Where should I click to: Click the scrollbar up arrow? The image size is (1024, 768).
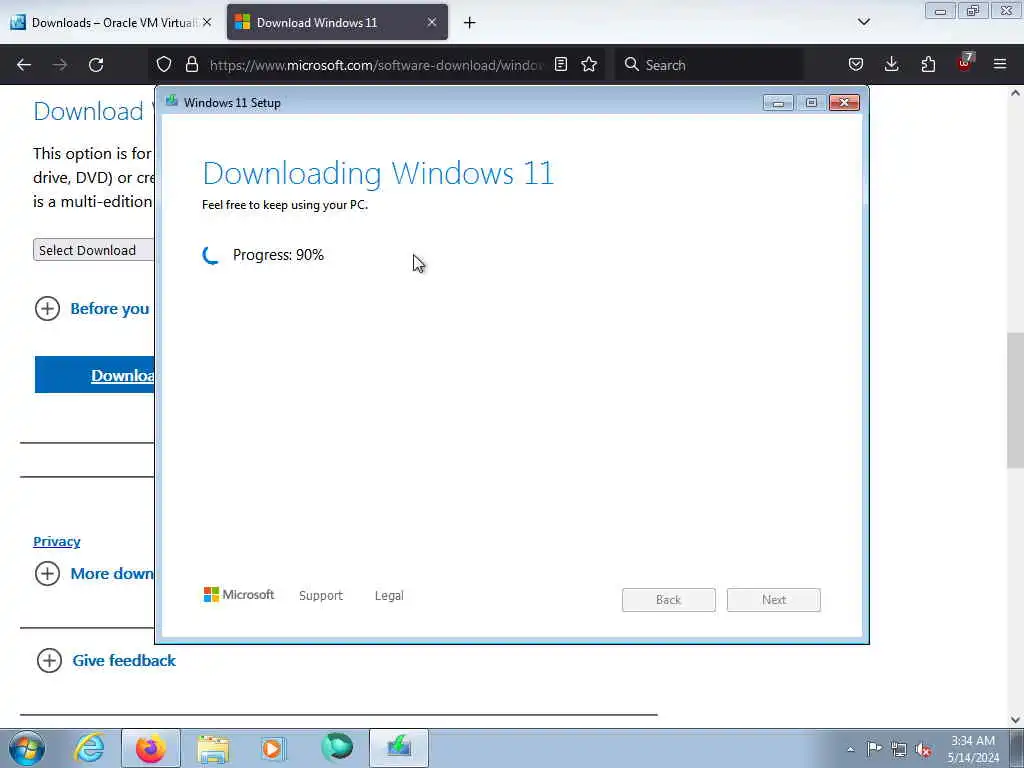point(1015,93)
